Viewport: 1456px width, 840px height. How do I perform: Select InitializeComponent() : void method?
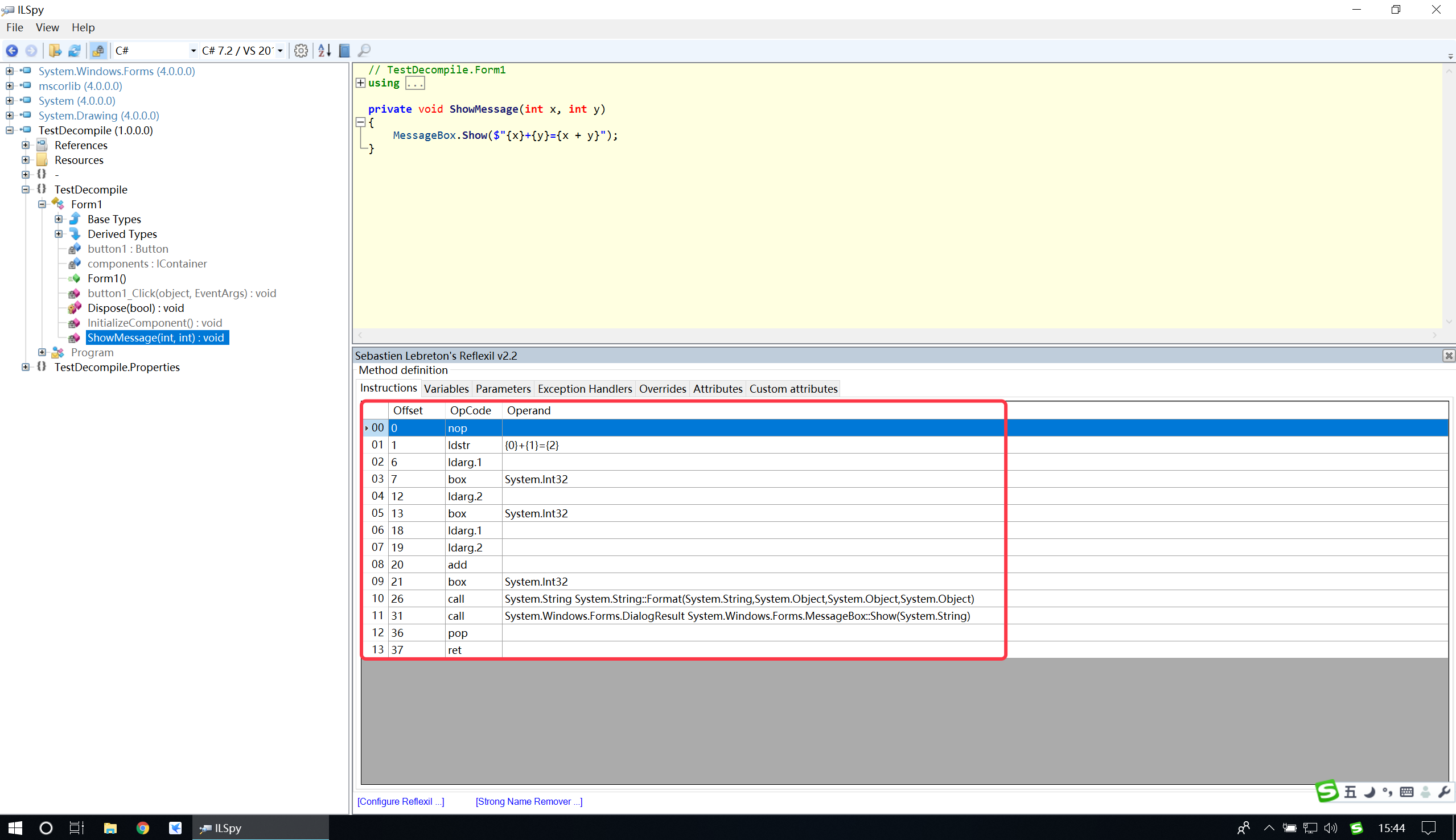155,323
